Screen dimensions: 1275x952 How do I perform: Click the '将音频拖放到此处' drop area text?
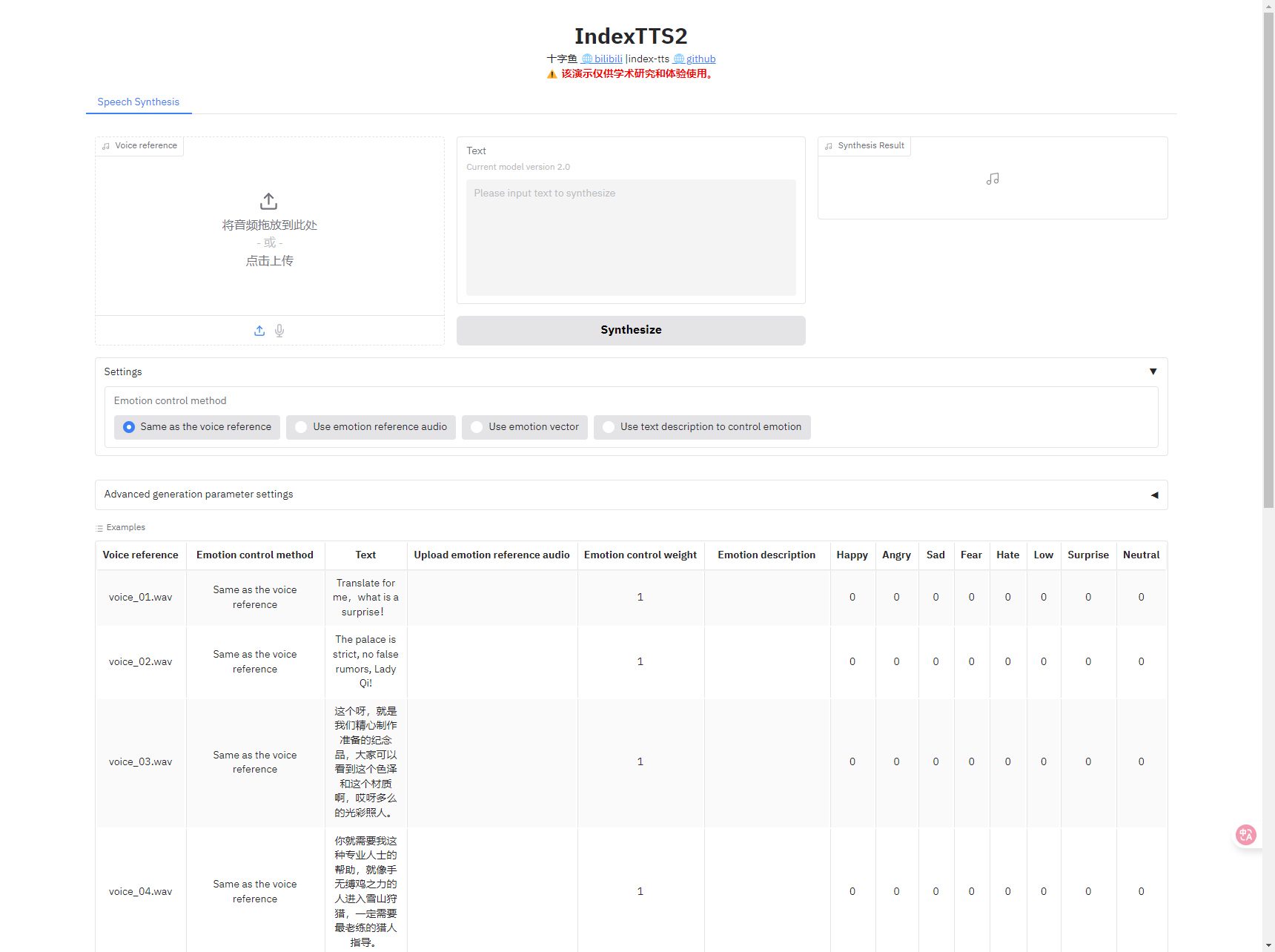tap(270, 225)
